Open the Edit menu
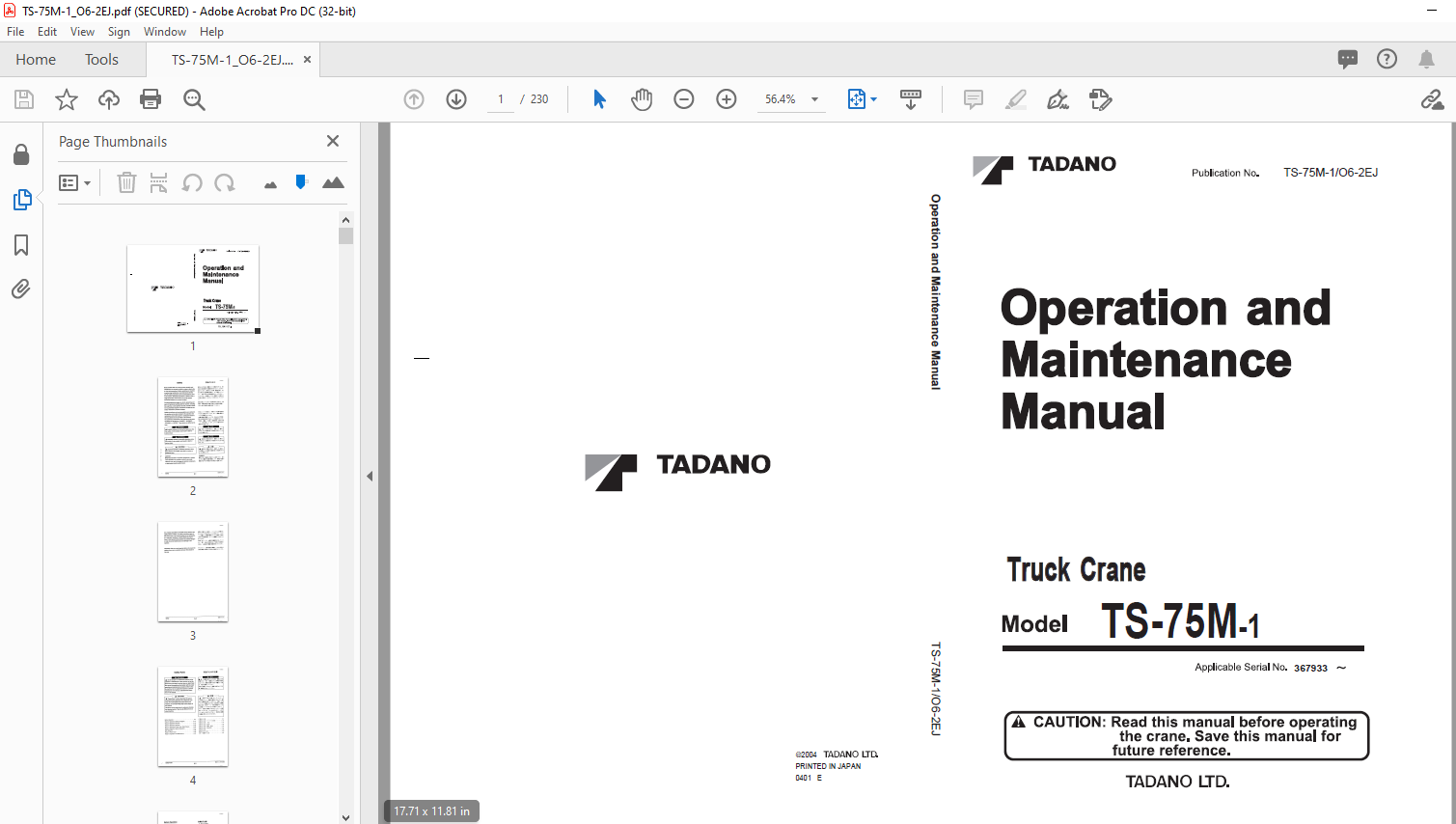 point(47,32)
